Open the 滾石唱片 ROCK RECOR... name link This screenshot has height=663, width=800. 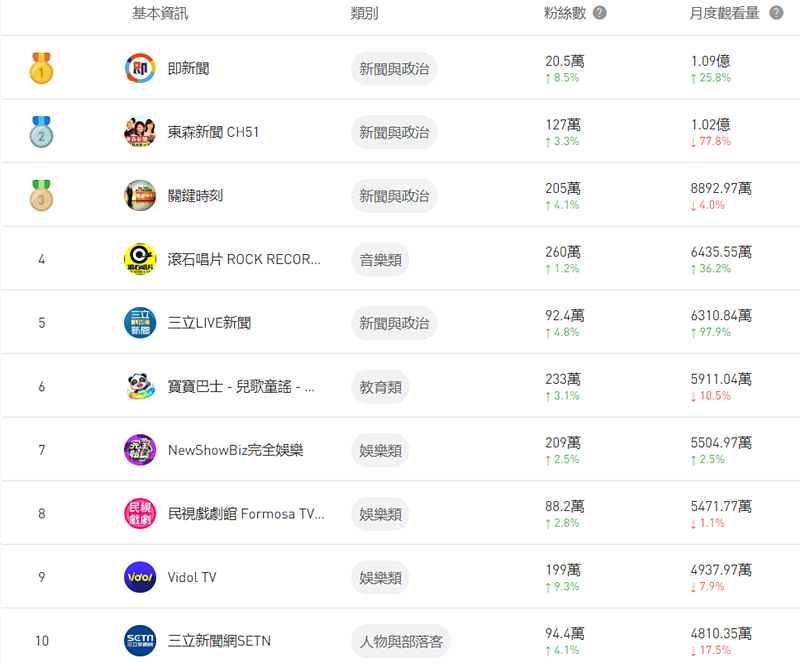click(x=244, y=259)
